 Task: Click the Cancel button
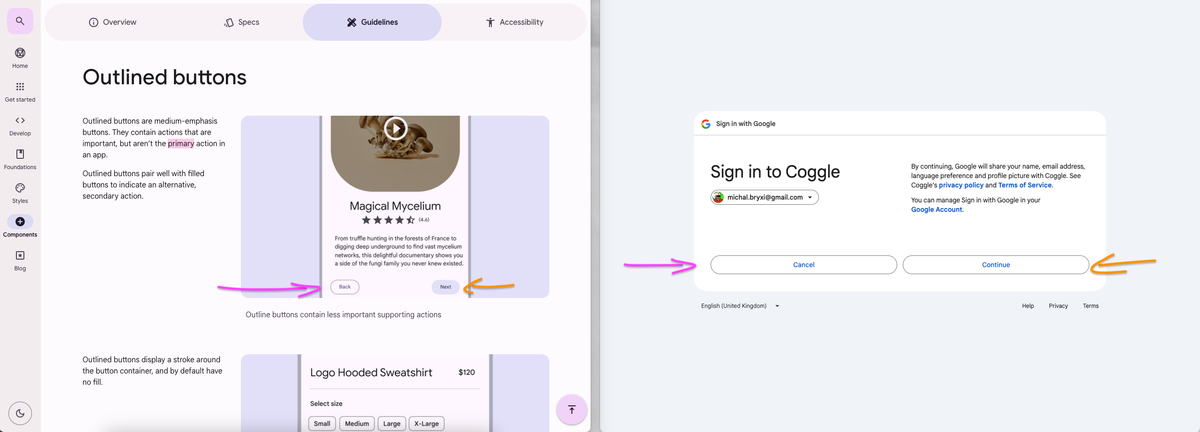pos(803,265)
